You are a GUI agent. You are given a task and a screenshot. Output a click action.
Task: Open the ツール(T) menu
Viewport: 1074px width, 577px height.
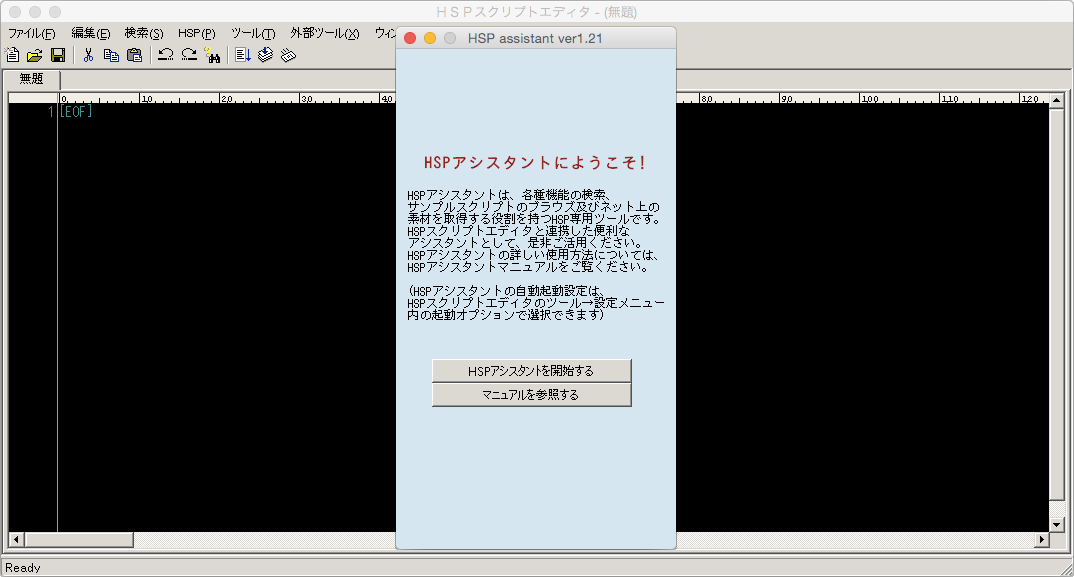(x=253, y=33)
